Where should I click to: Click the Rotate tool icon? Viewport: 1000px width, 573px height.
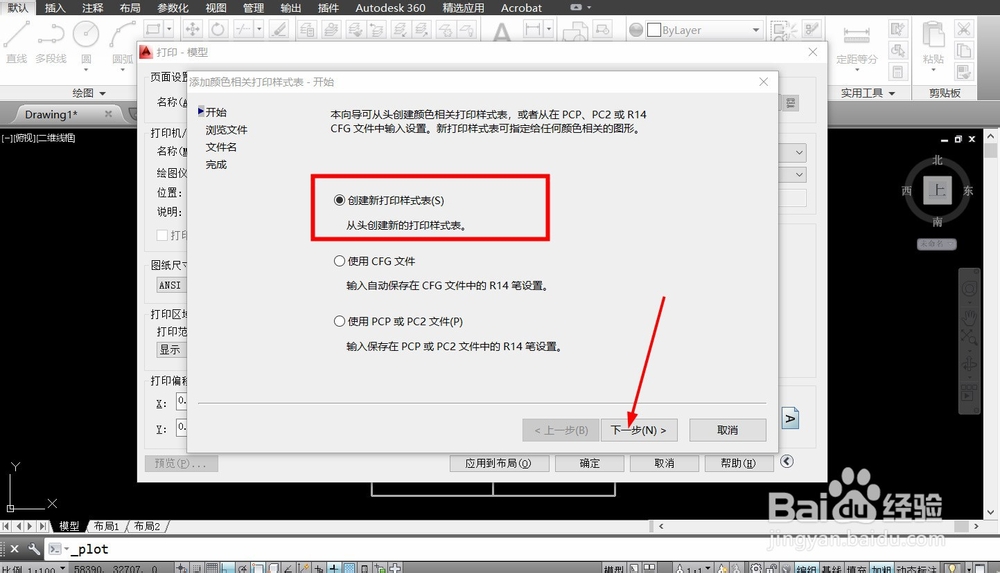(217, 29)
